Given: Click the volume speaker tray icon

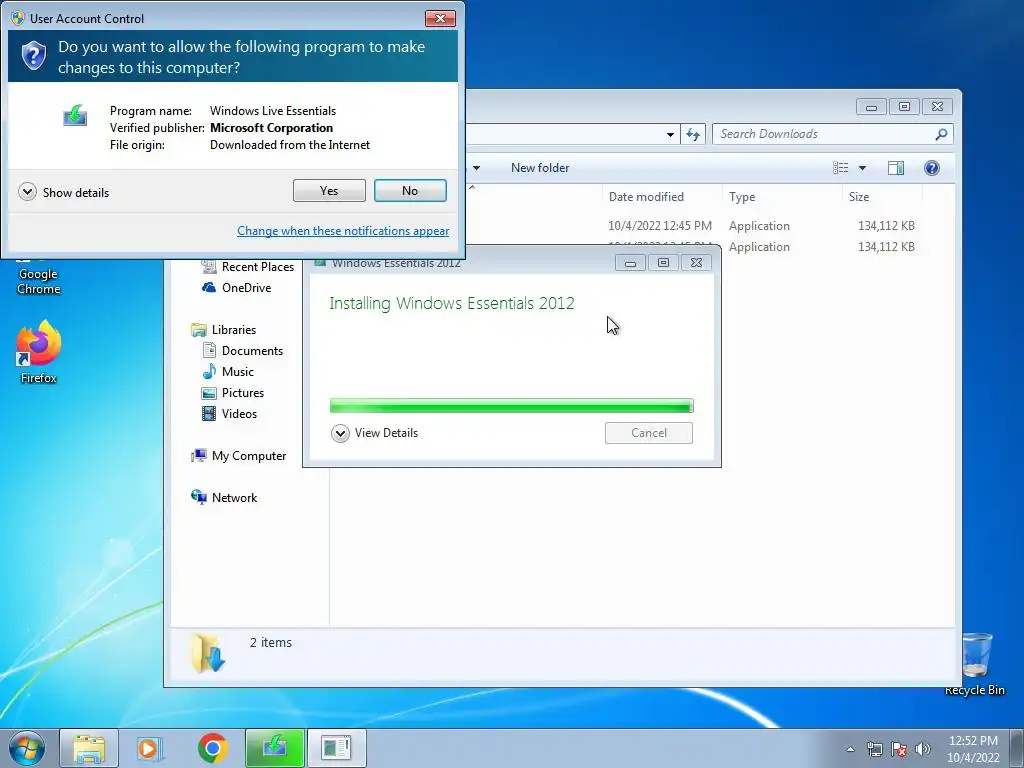Looking at the screenshot, I should click(923, 749).
